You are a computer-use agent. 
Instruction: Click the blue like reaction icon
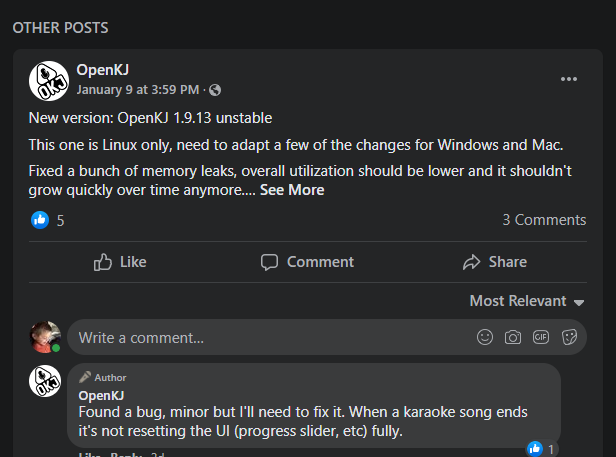point(40,219)
